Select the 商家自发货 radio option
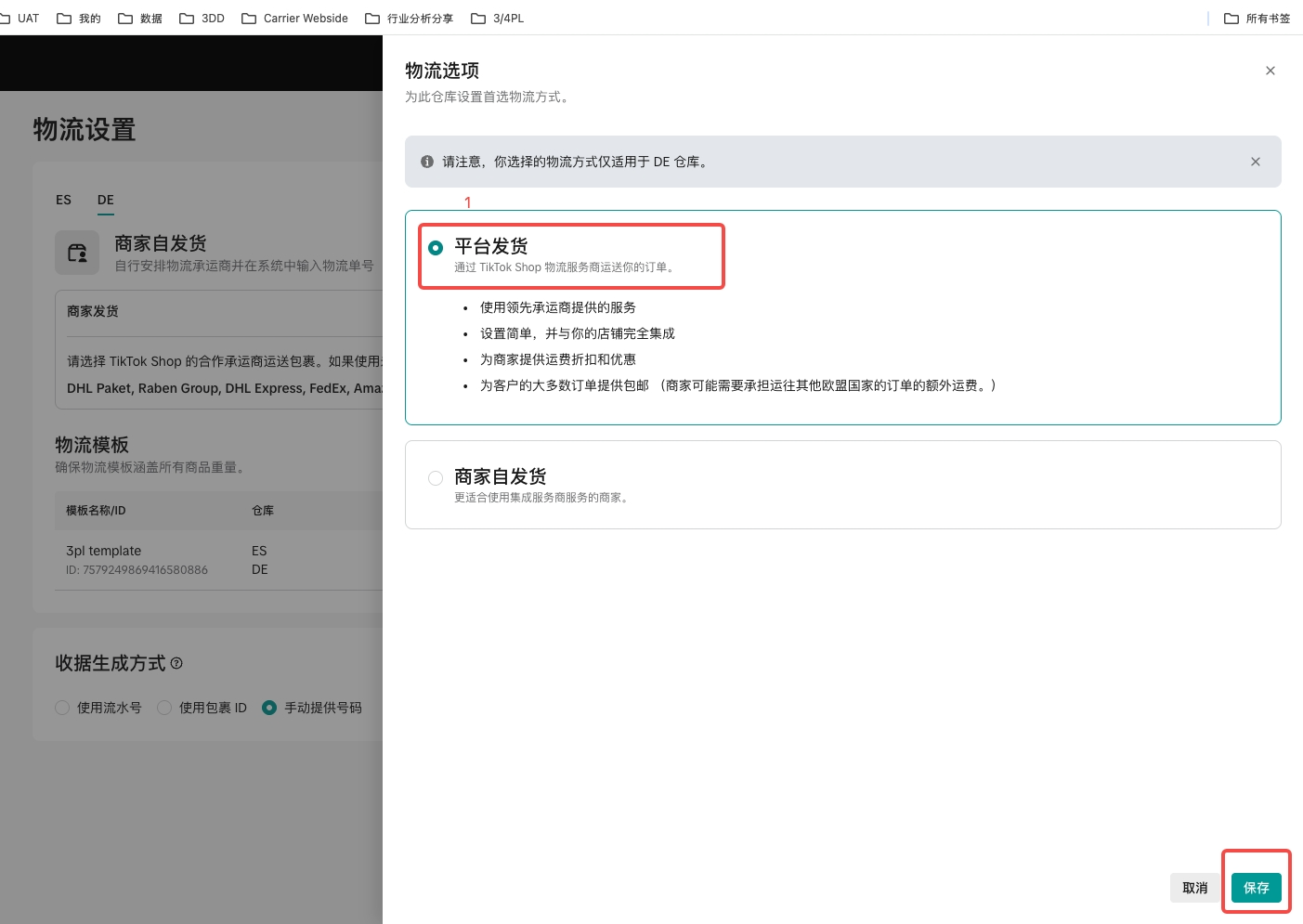The width and height of the screenshot is (1303, 924). tap(436, 478)
